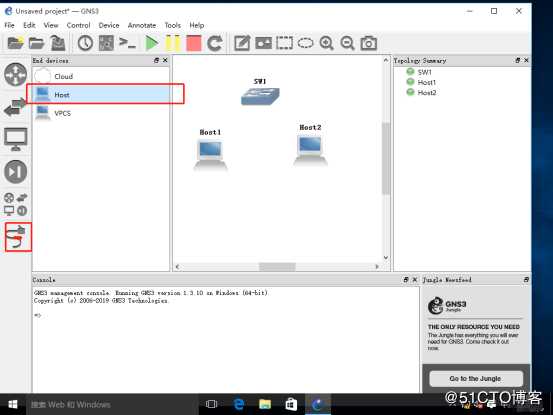Click Go to the Jungle button
The height and width of the screenshot is (415, 553).
pos(475,378)
